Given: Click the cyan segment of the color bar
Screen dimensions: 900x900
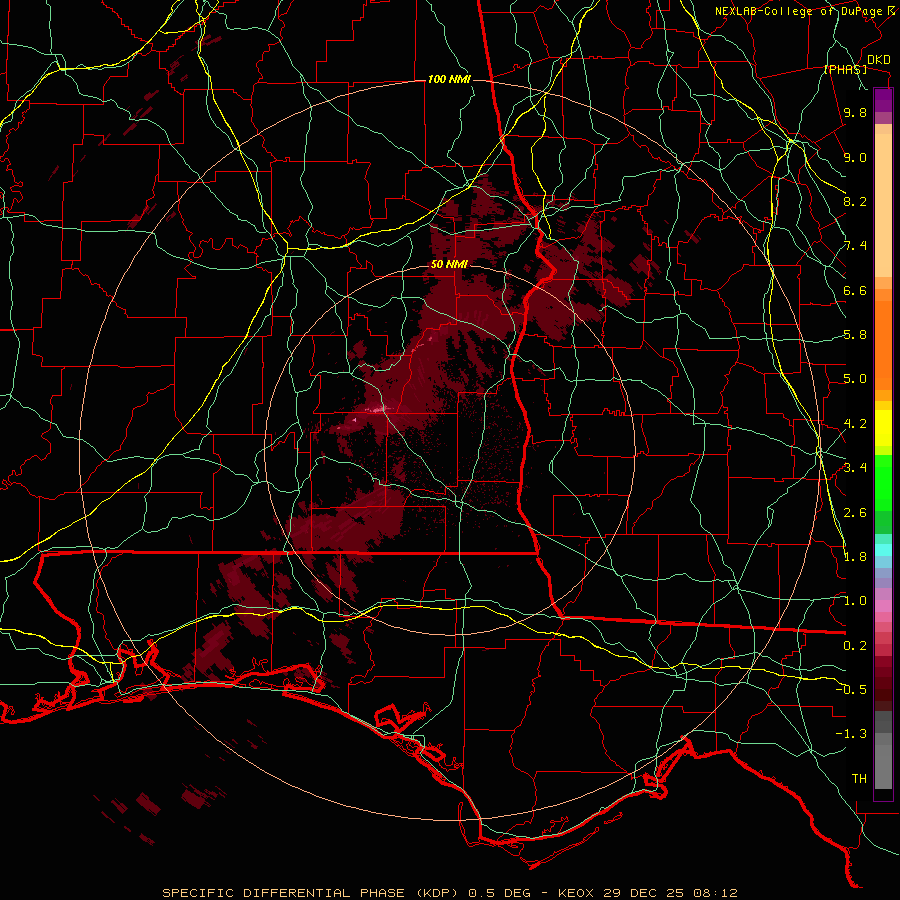Looking at the screenshot, I should 883,550.
